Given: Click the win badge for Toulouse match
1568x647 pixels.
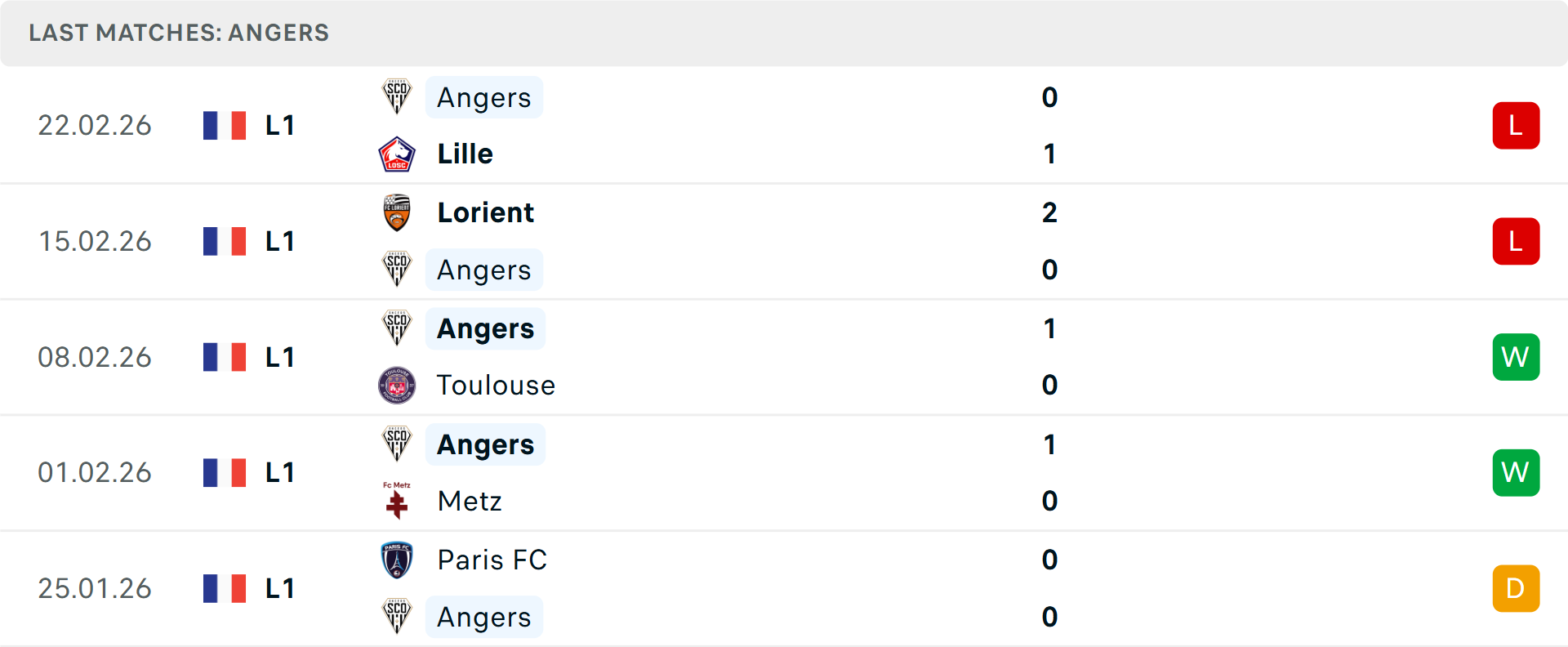Looking at the screenshot, I should 1516,357.
